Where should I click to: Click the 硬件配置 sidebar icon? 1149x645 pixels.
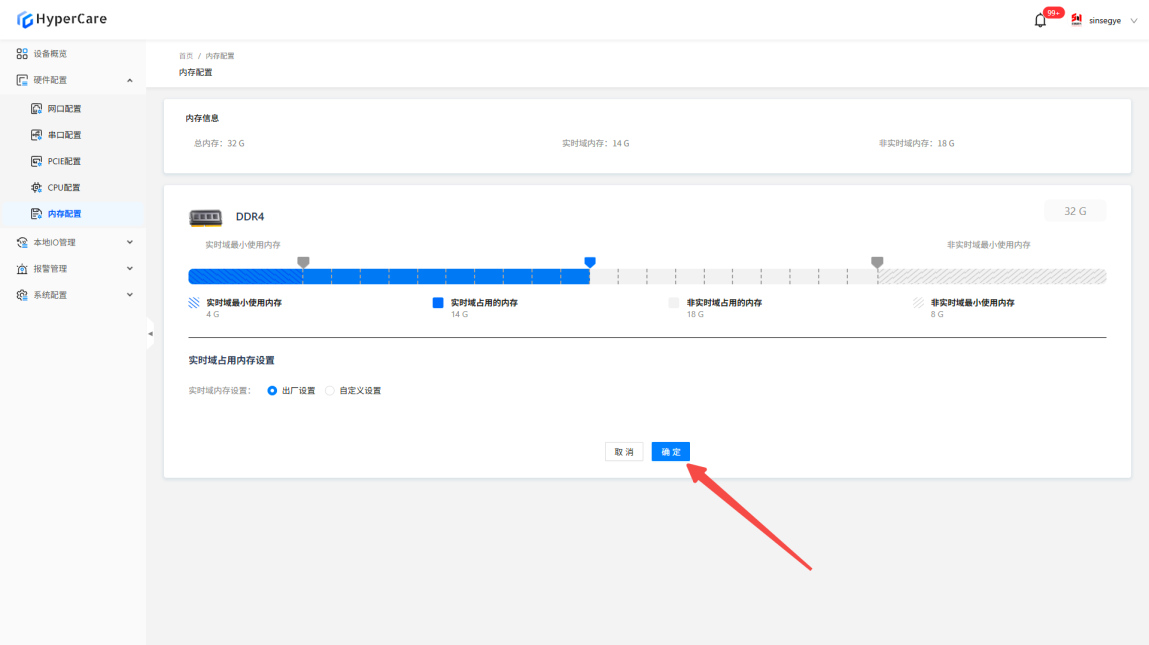tap(22, 80)
